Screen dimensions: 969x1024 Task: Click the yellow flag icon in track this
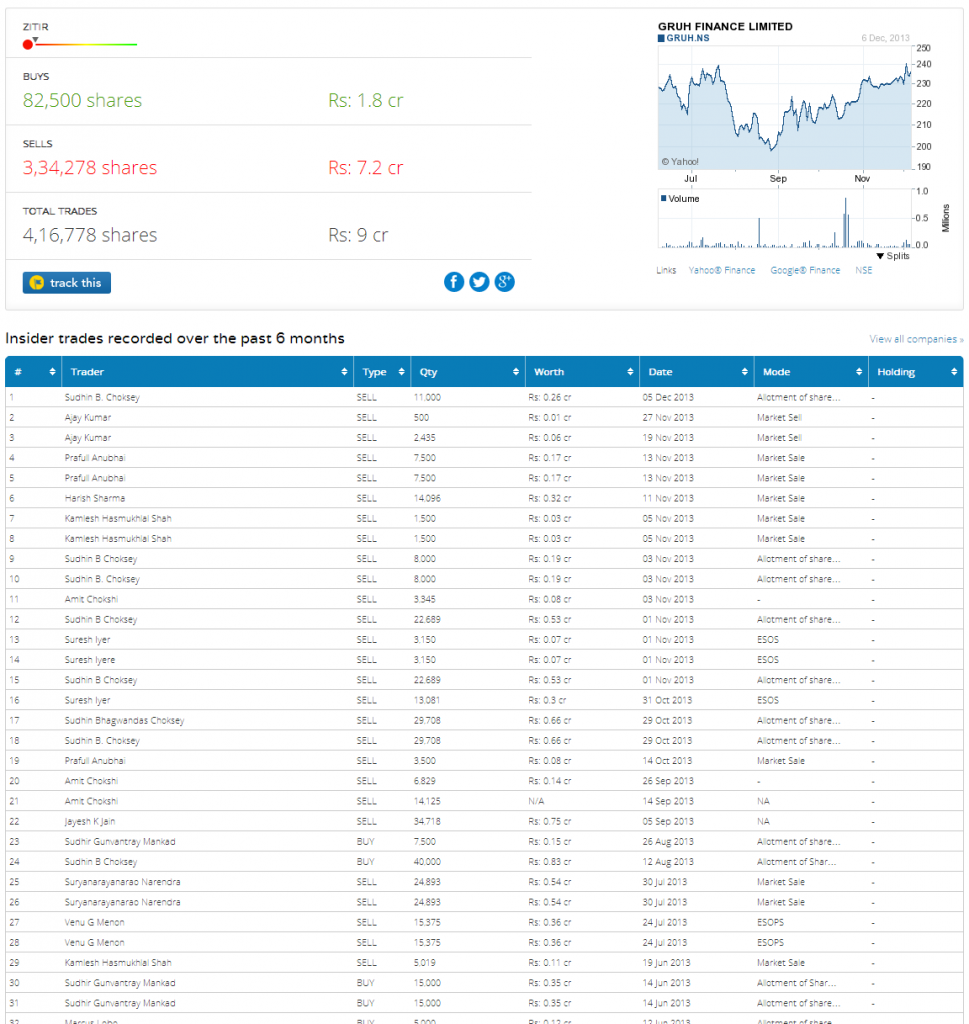pyautogui.click(x=37, y=283)
